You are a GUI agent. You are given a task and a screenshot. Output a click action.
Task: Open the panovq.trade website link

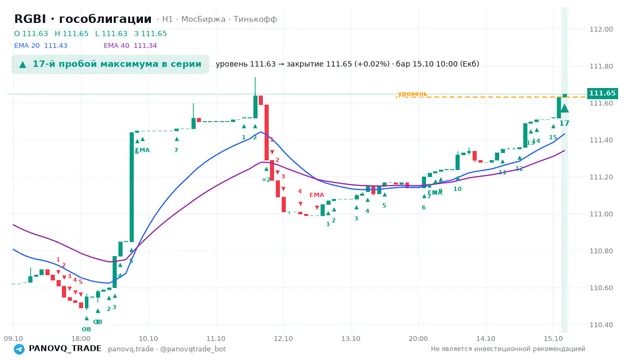click(x=131, y=349)
